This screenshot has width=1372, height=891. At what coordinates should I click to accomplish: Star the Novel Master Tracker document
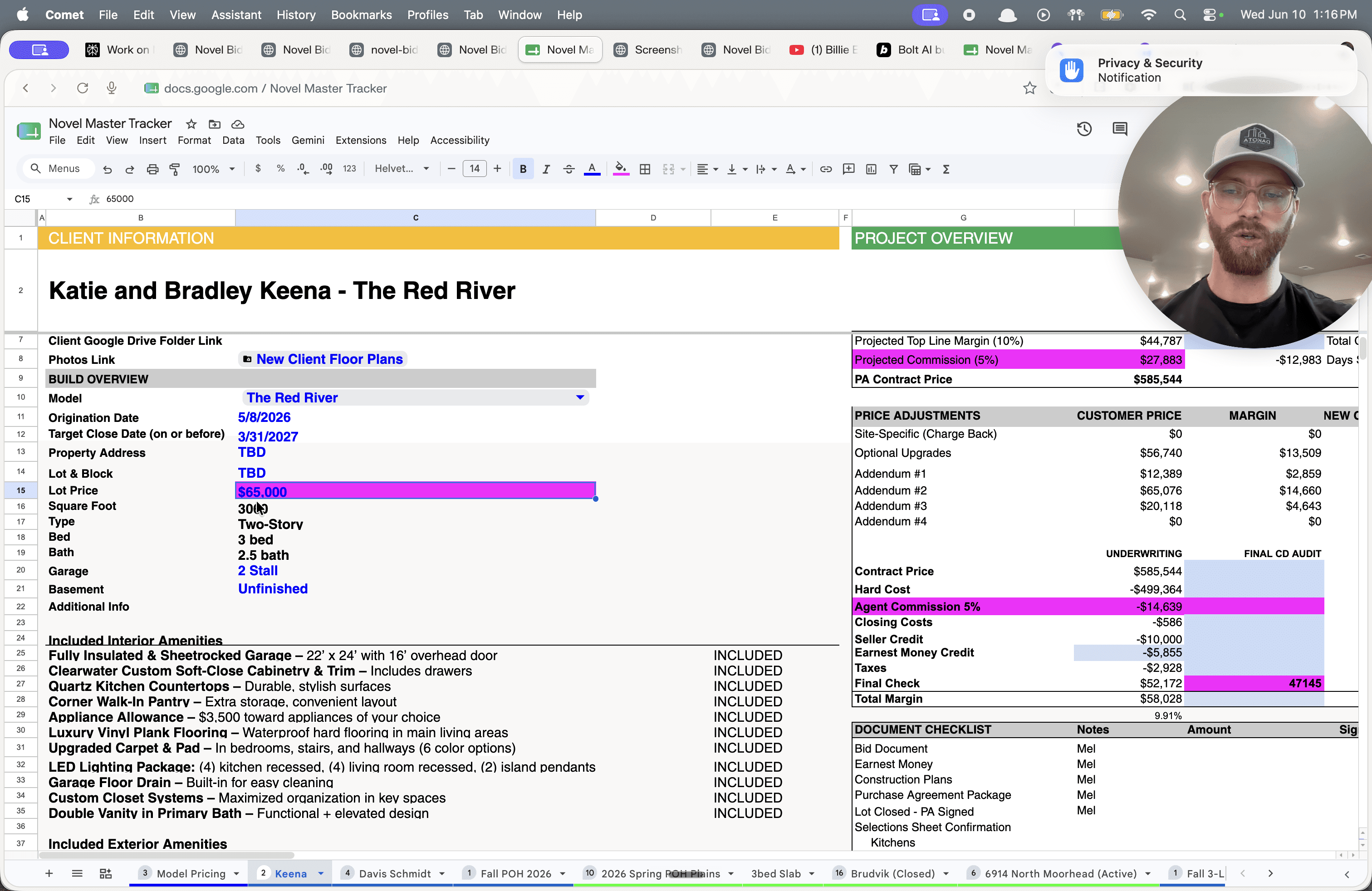coord(191,124)
